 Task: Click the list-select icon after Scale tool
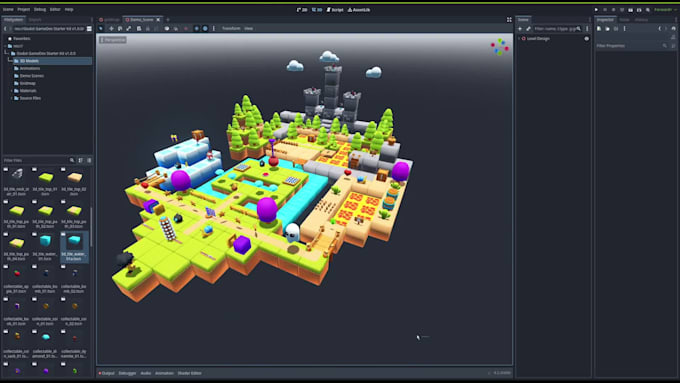(x=139, y=29)
